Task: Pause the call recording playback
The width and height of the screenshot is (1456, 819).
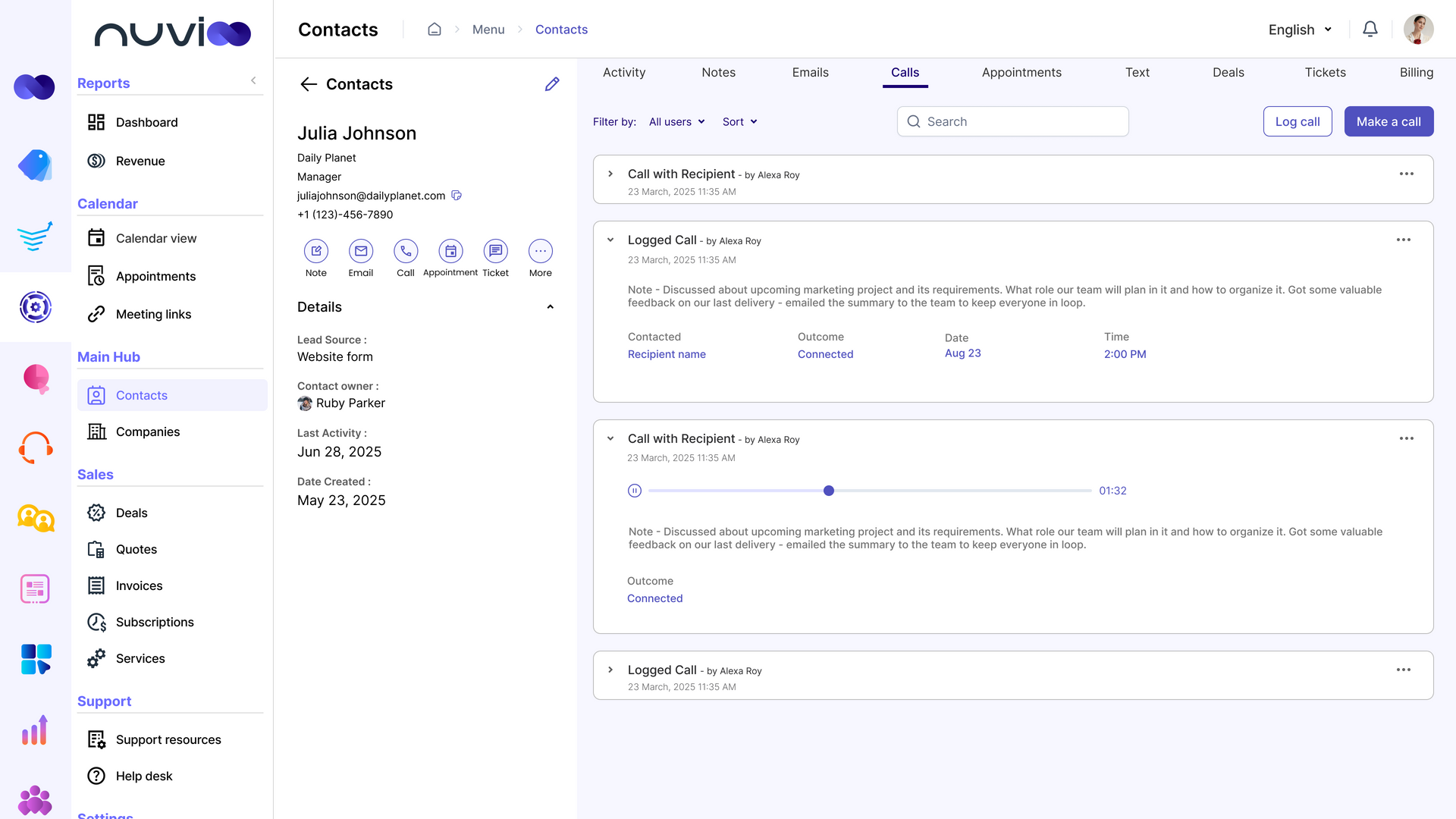Action: pyautogui.click(x=634, y=491)
